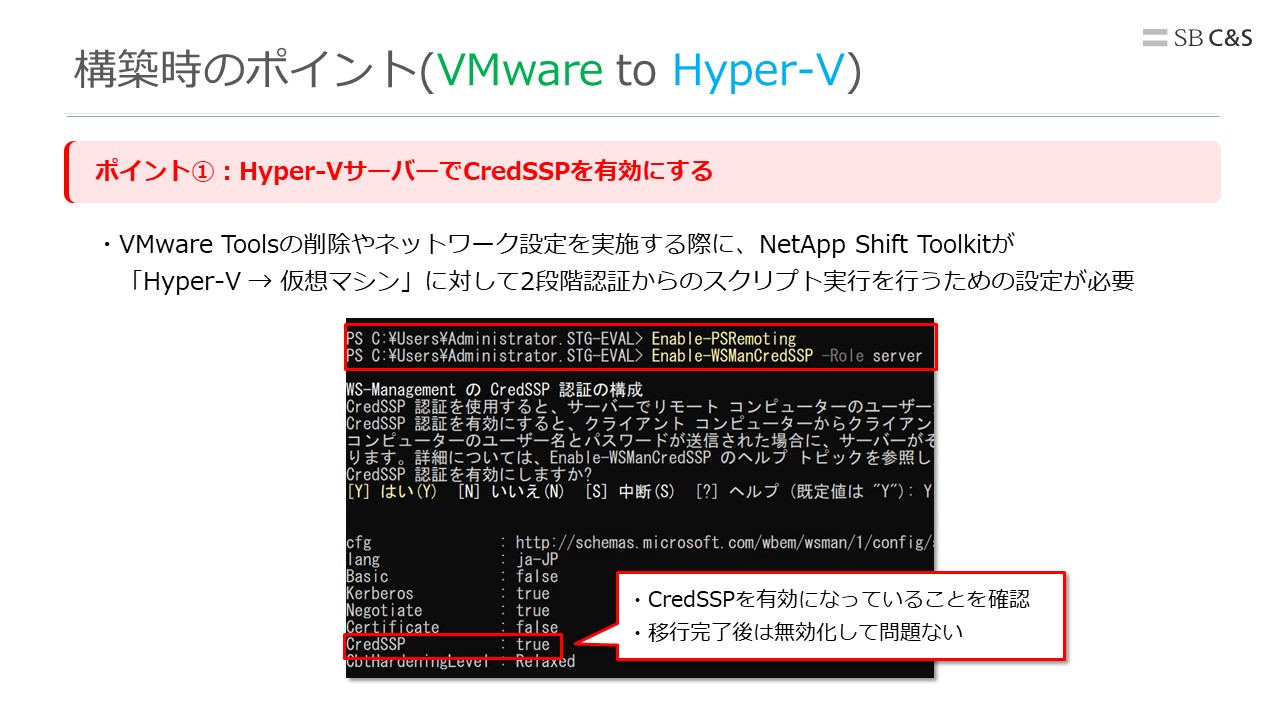Click the Enable-PSRemoting command text
The image size is (1280, 720).
click(x=724, y=338)
